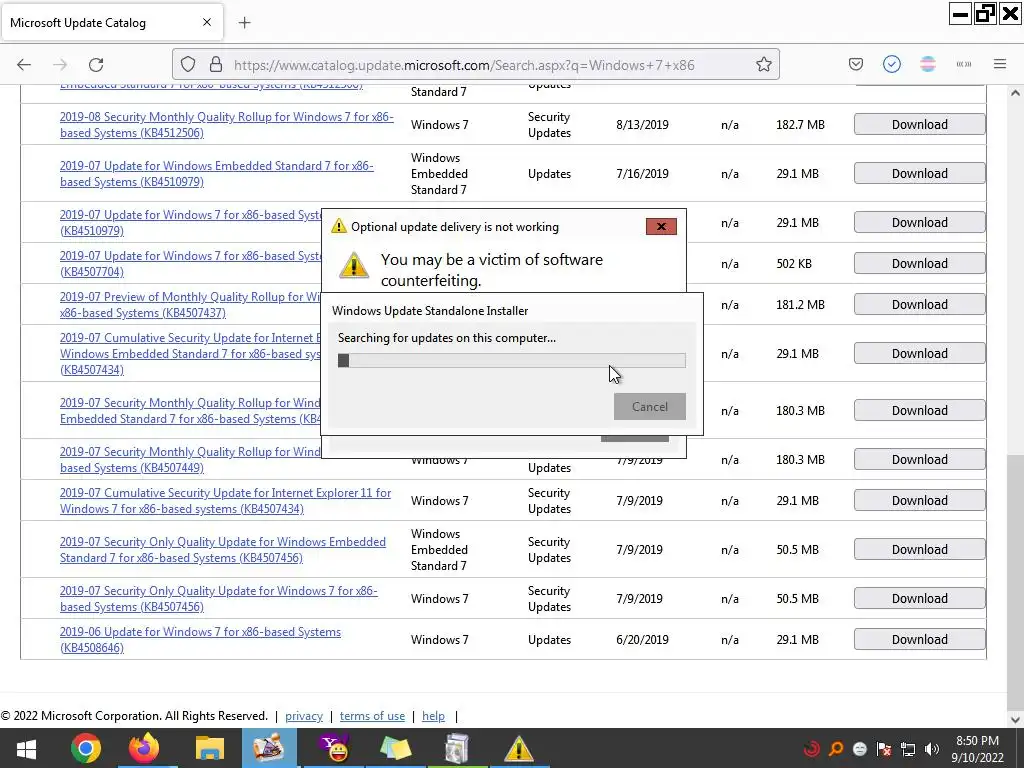This screenshot has height=768, width=1024.
Task: Click the installer search progress bar
Action: point(511,360)
